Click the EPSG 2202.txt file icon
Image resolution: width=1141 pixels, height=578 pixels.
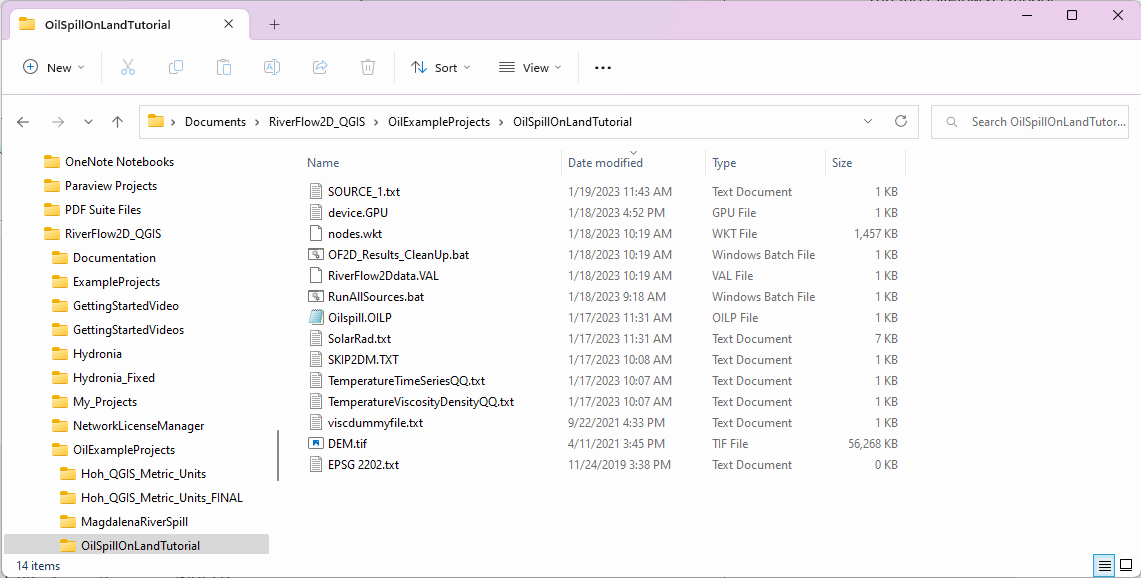(316, 464)
